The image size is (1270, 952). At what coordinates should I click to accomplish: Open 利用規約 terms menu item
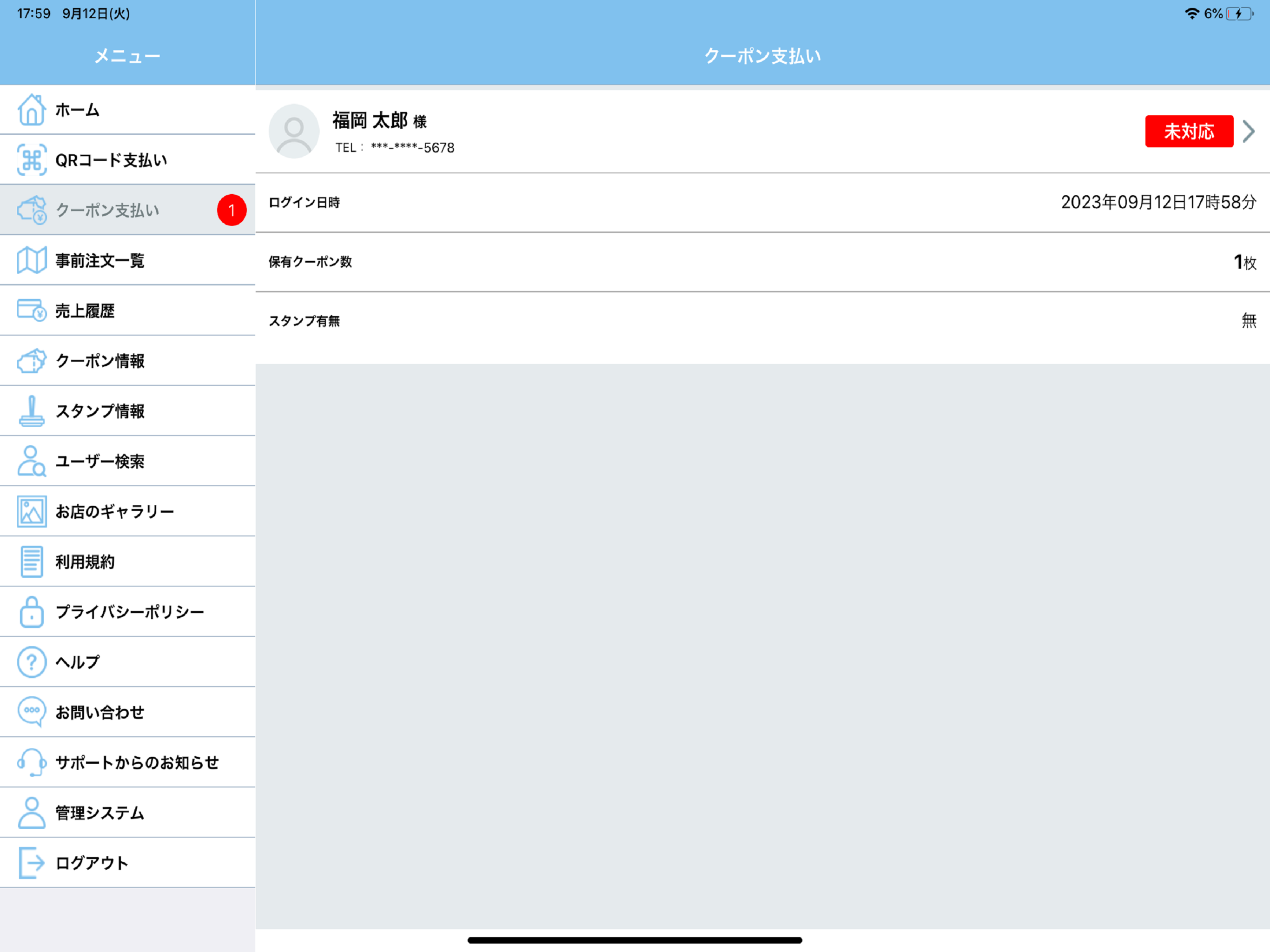pyautogui.click(x=85, y=562)
